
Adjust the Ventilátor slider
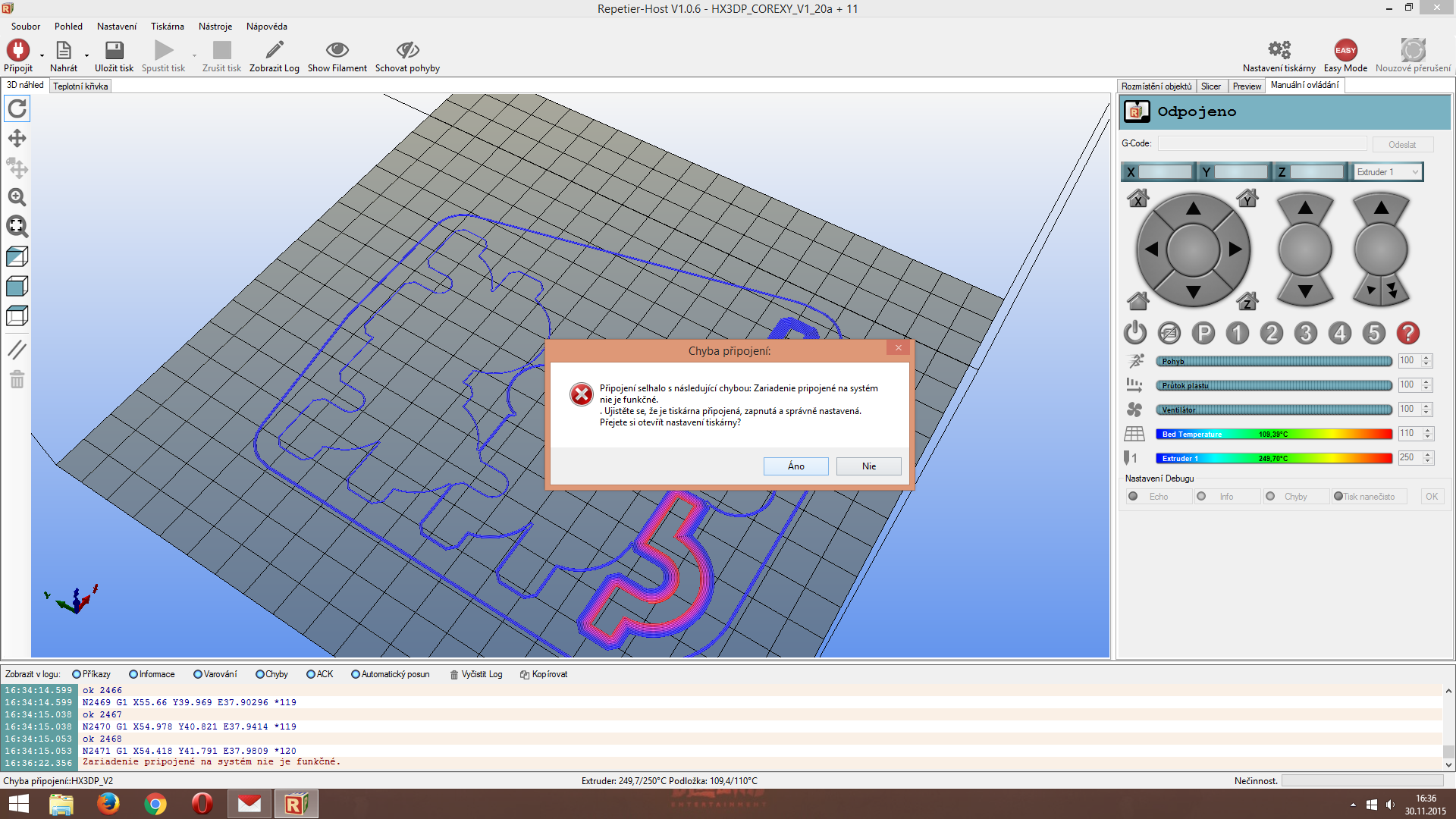point(1274,409)
